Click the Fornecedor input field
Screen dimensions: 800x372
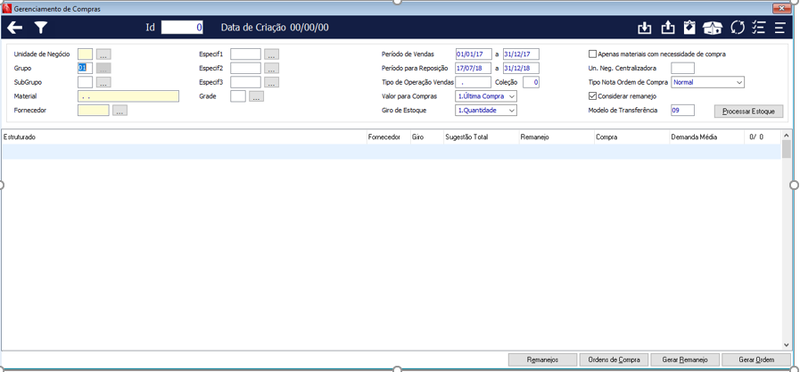coord(93,110)
